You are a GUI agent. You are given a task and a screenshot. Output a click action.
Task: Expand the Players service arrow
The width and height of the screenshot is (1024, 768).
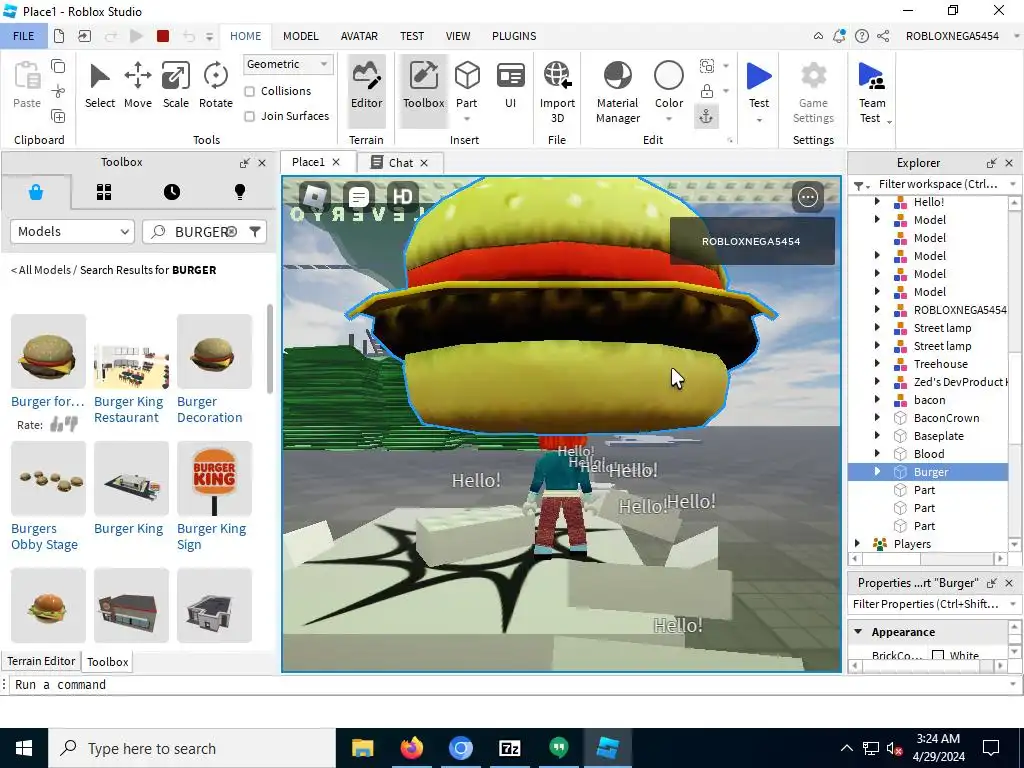pyautogui.click(x=857, y=543)
